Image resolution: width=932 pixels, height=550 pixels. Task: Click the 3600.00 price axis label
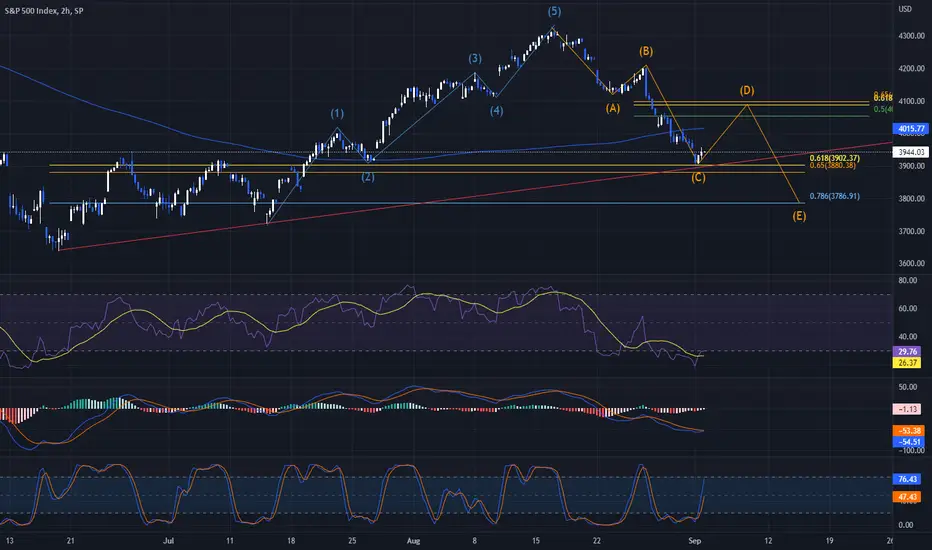(x=911, y=263)
